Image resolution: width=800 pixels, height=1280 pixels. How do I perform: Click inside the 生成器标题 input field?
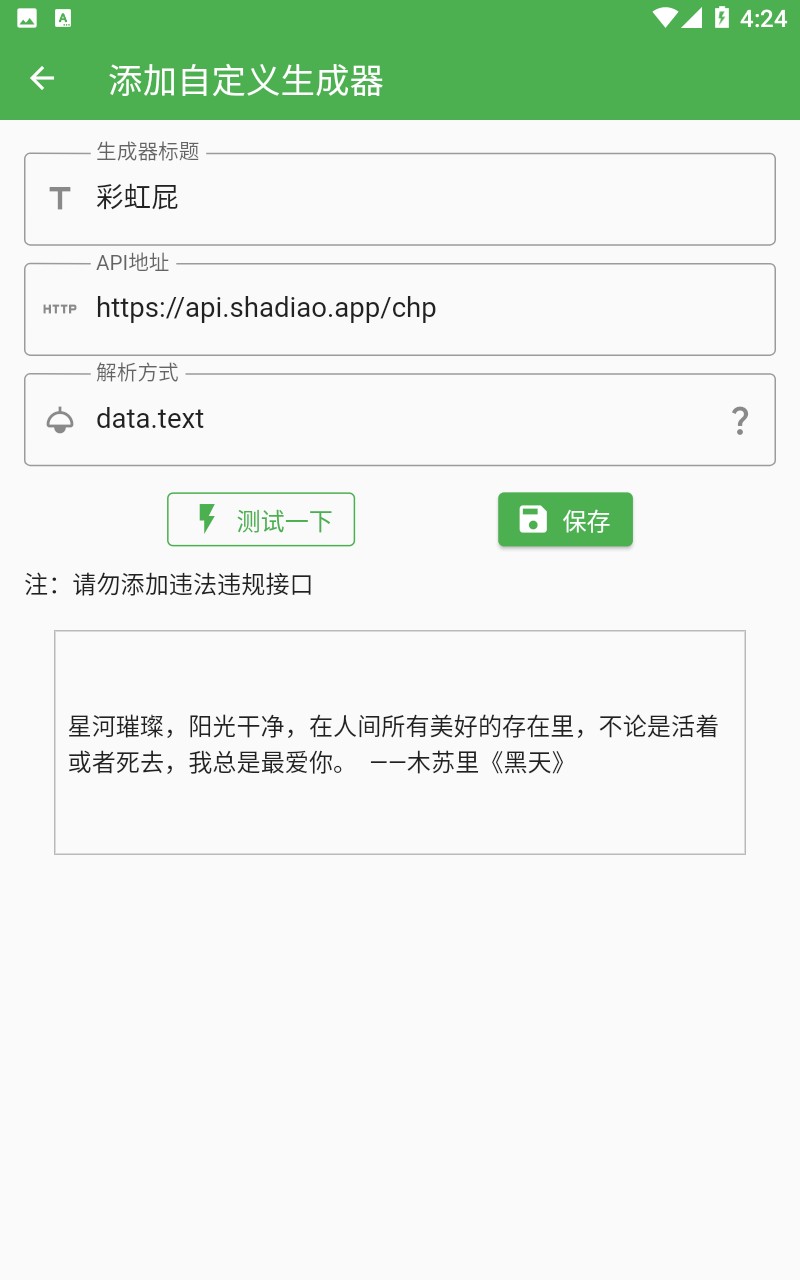[x=300, y=198]
